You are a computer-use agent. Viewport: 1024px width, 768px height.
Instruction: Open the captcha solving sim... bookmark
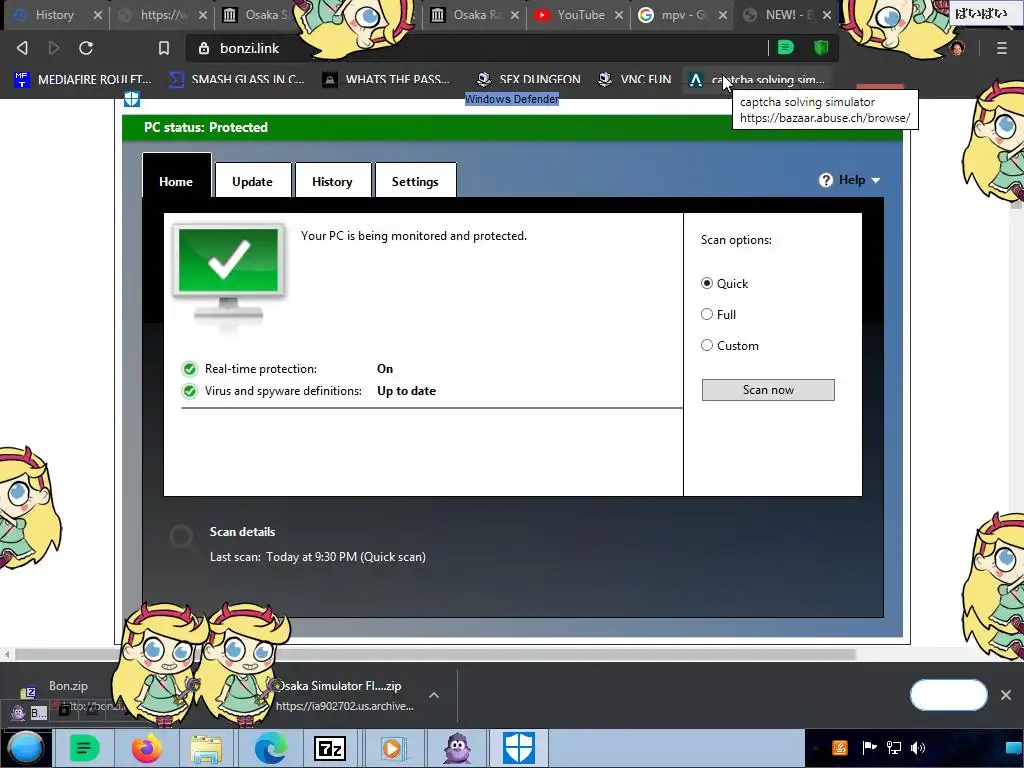(758, 80)
